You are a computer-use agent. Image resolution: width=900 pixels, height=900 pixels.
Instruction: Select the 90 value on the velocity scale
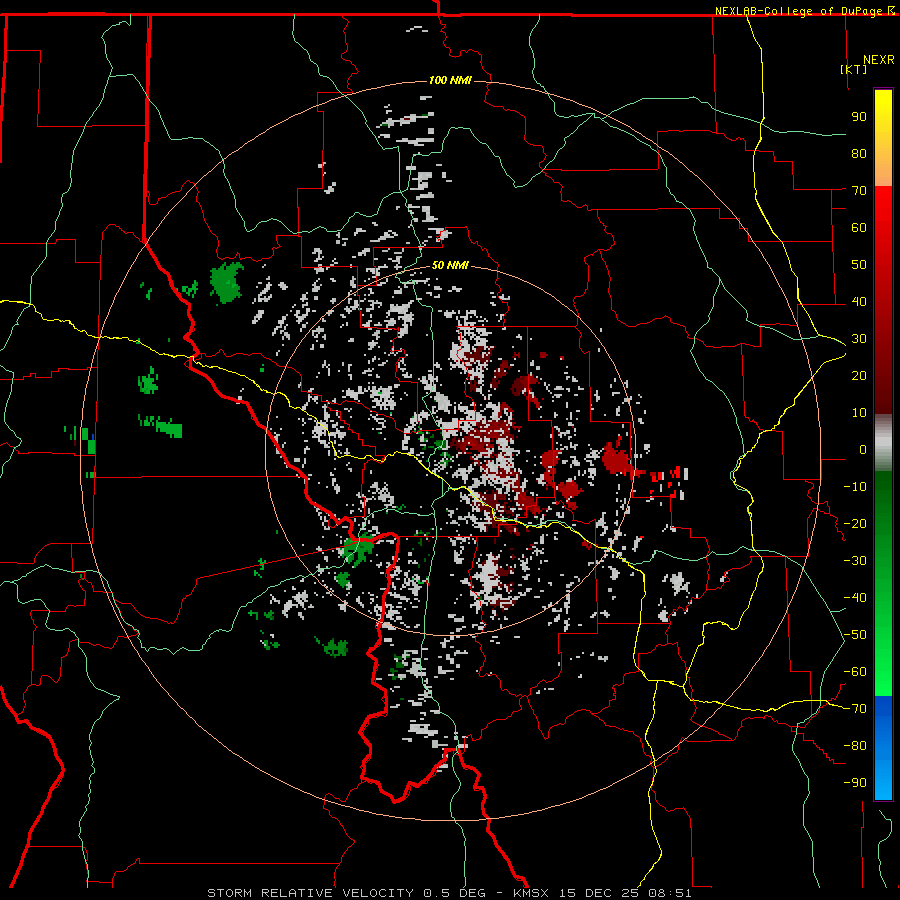859,117
